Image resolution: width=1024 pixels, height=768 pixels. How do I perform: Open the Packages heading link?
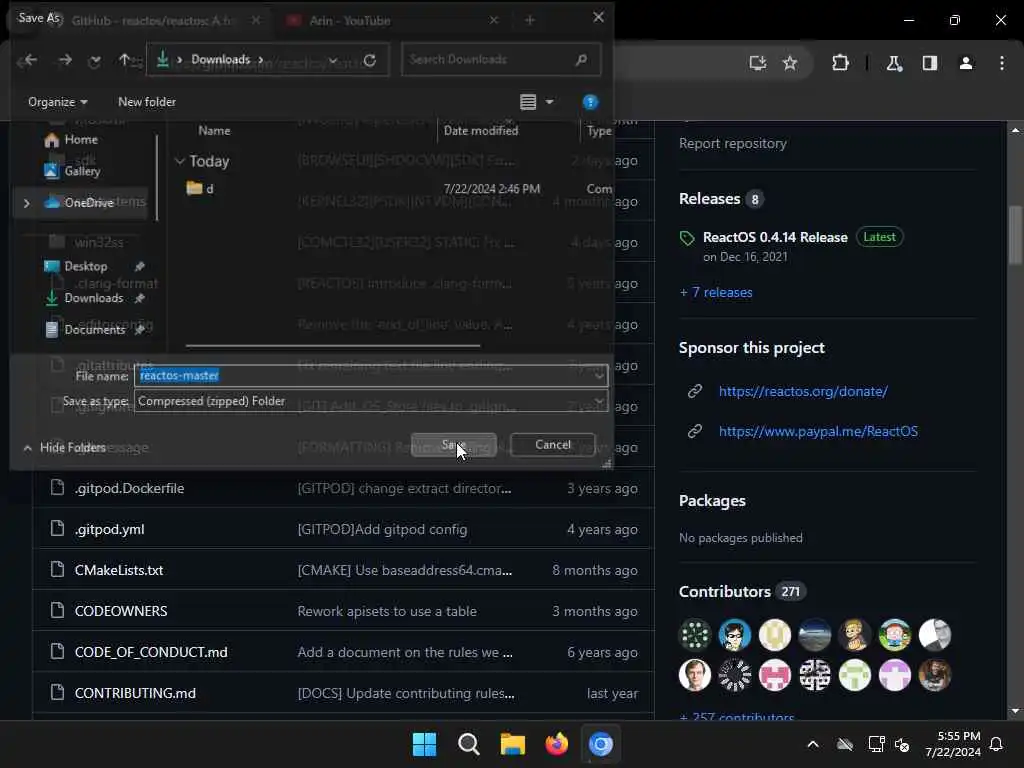click(712, 501)
